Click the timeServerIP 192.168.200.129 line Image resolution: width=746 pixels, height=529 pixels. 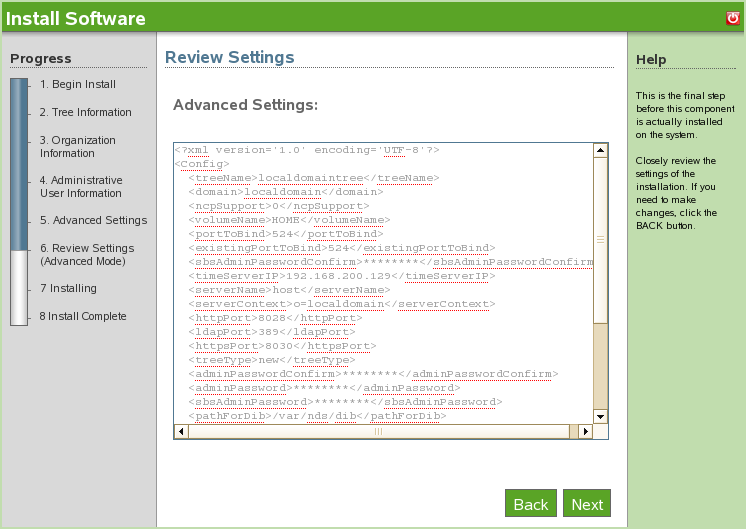(342, 276)
